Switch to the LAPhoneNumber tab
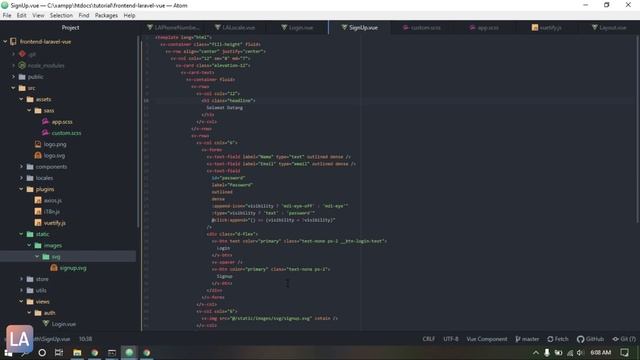The image size is (640, 360). [x=173, y=27]
